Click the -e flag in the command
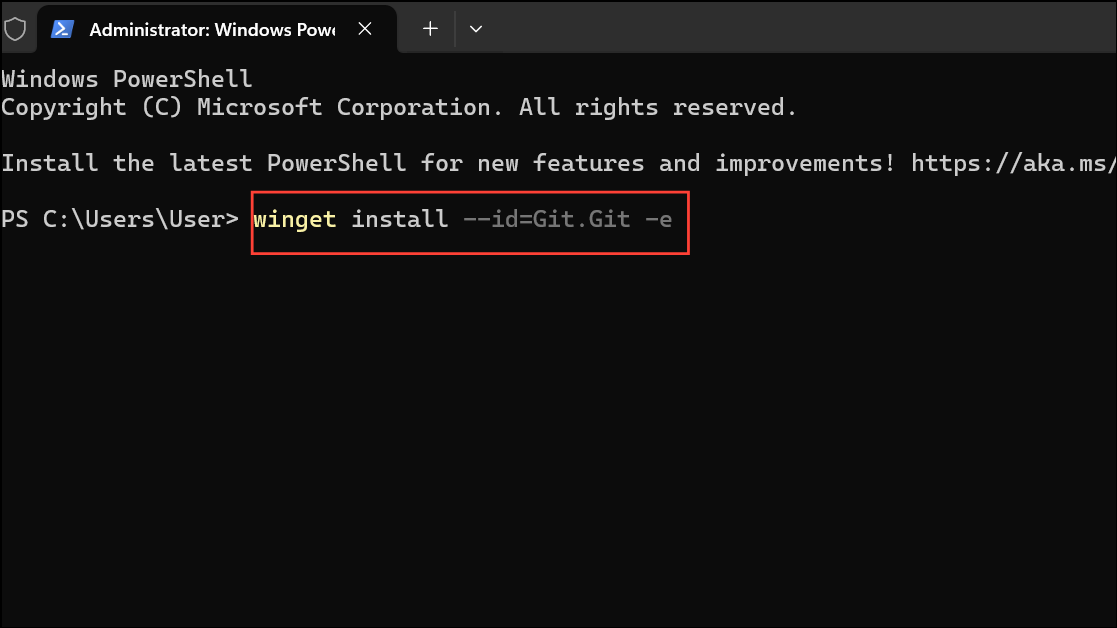 [x=658, y=219]
